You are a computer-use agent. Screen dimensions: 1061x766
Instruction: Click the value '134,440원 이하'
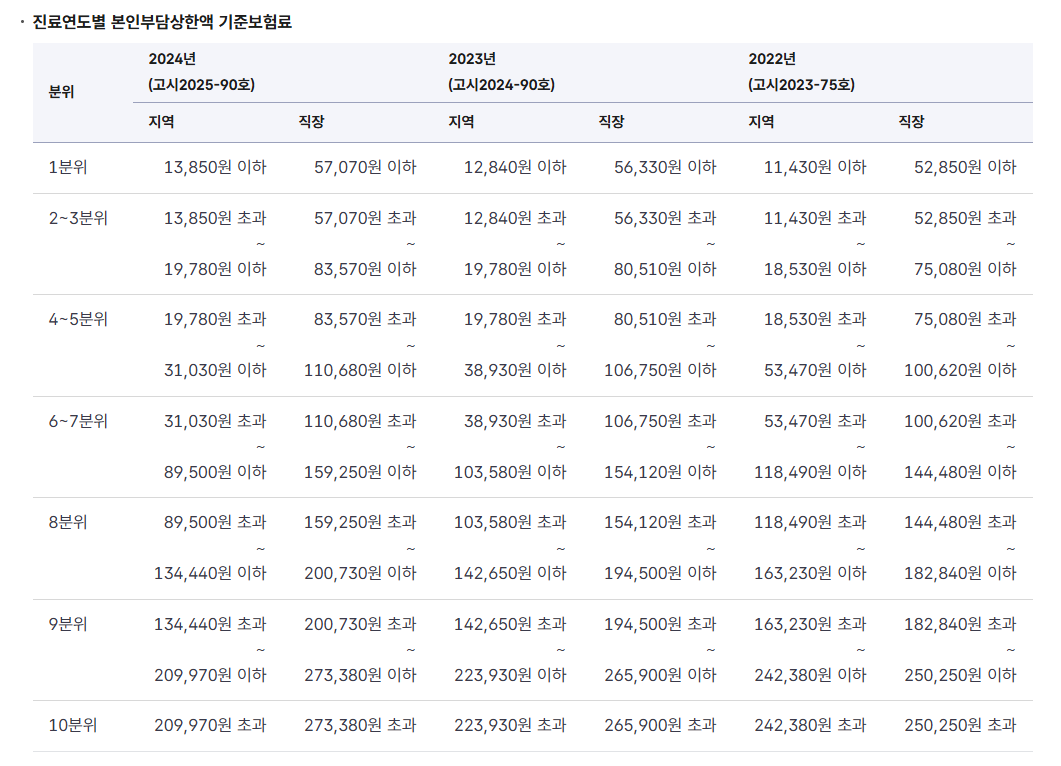[210, 573]
